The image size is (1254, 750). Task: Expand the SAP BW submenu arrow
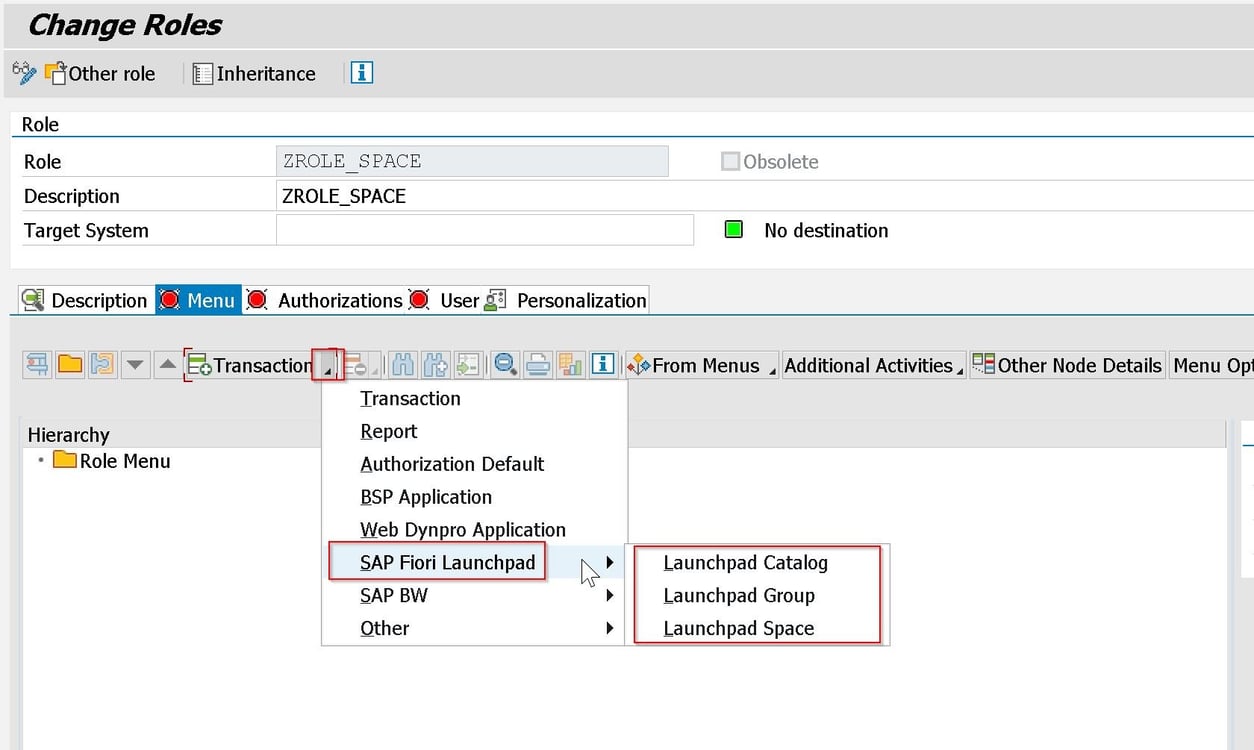[x=610, y=595]
